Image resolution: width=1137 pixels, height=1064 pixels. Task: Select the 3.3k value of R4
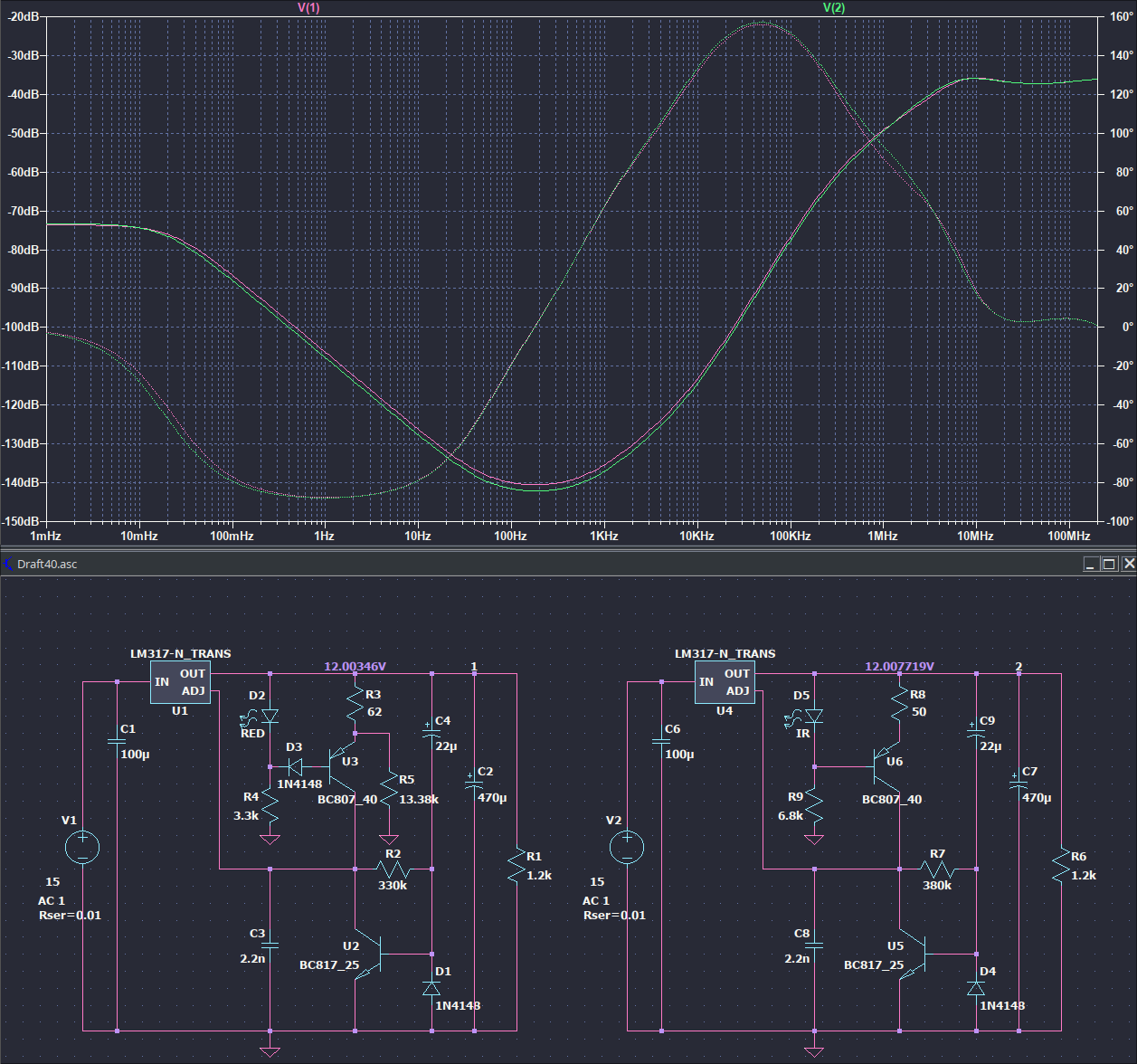tap(246, 815)
